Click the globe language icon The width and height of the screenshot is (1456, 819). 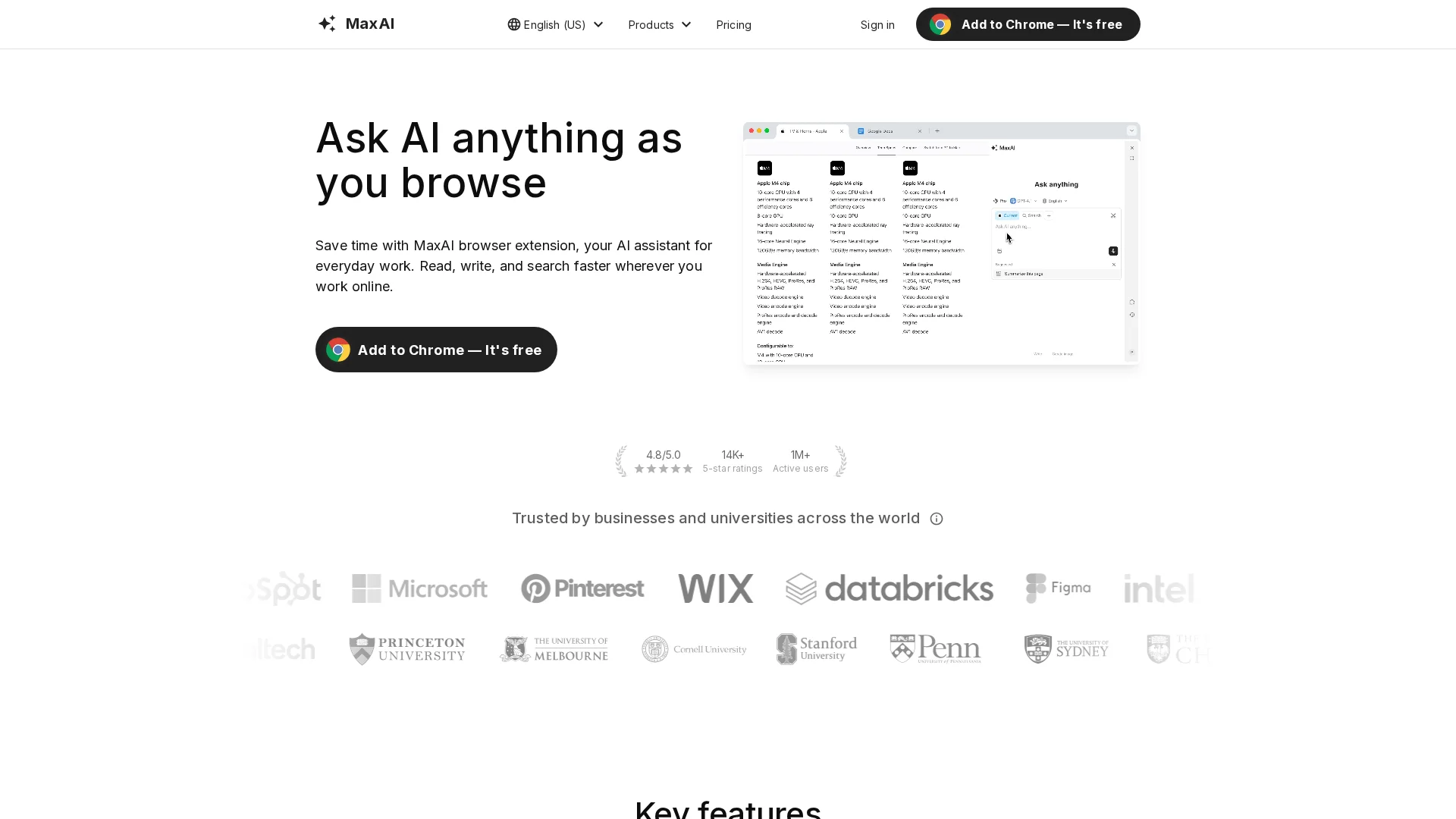point(514,24)
